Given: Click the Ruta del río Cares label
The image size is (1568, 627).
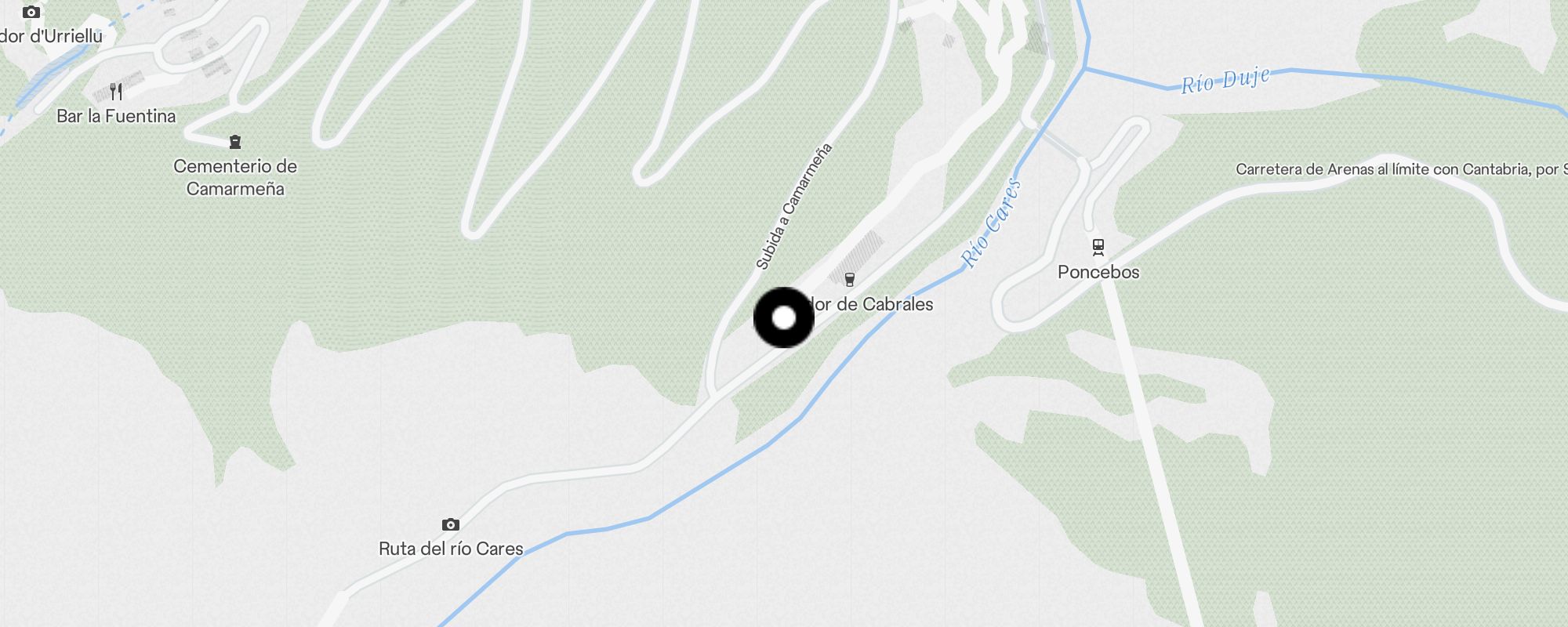Looking at the screenshot, I should (451, 549).
